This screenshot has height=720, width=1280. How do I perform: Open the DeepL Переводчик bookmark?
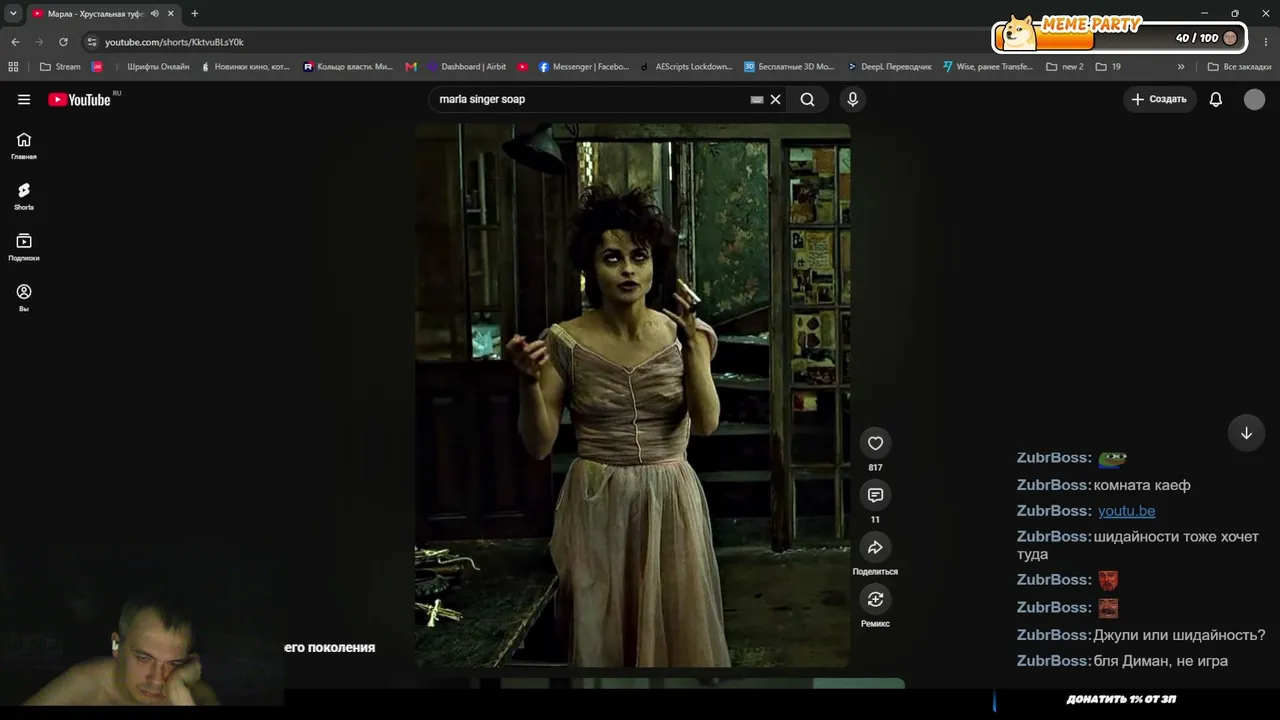coord(889,67)
